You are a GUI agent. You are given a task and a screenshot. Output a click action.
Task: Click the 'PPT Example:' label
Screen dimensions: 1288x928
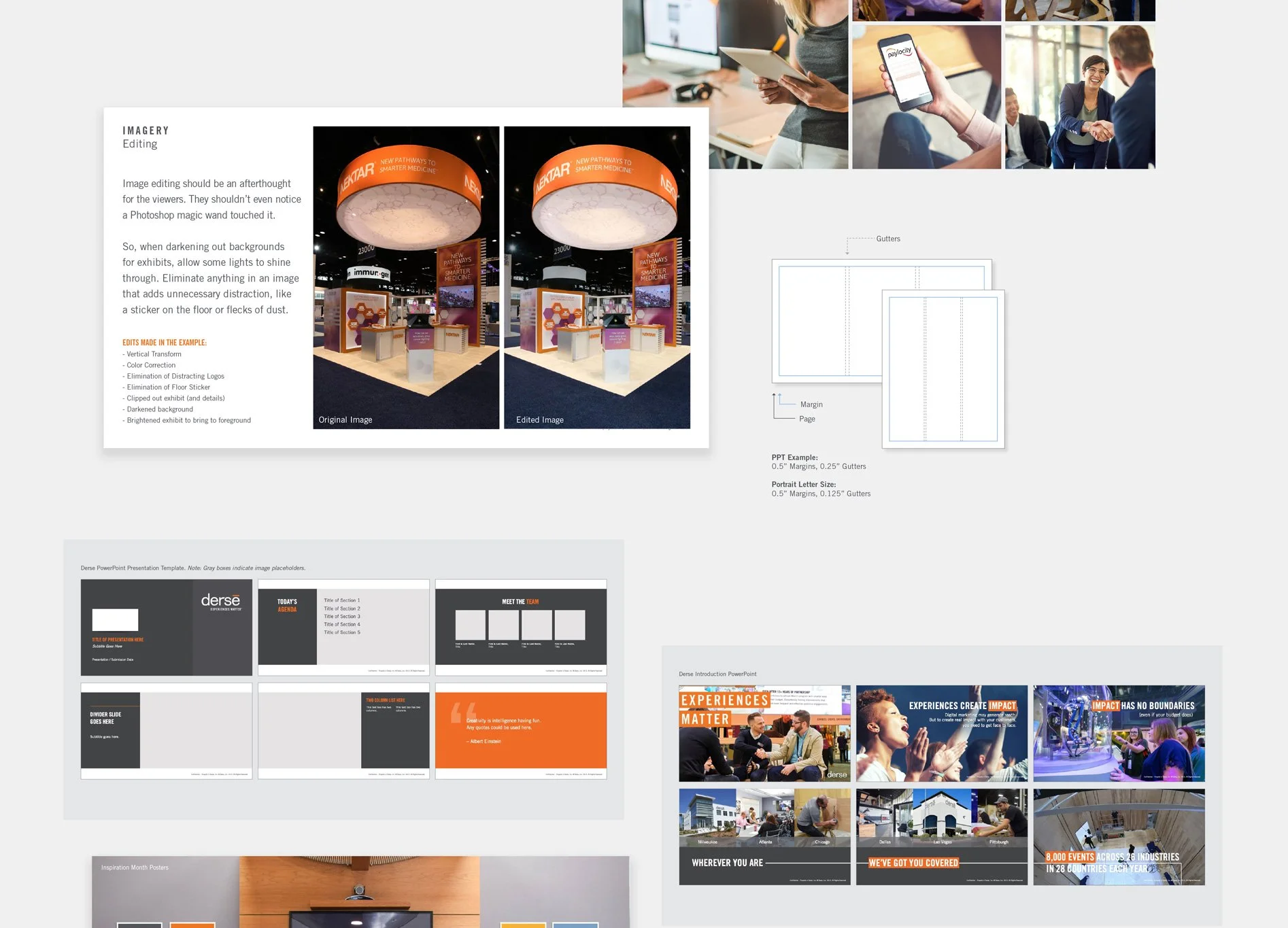795,458
